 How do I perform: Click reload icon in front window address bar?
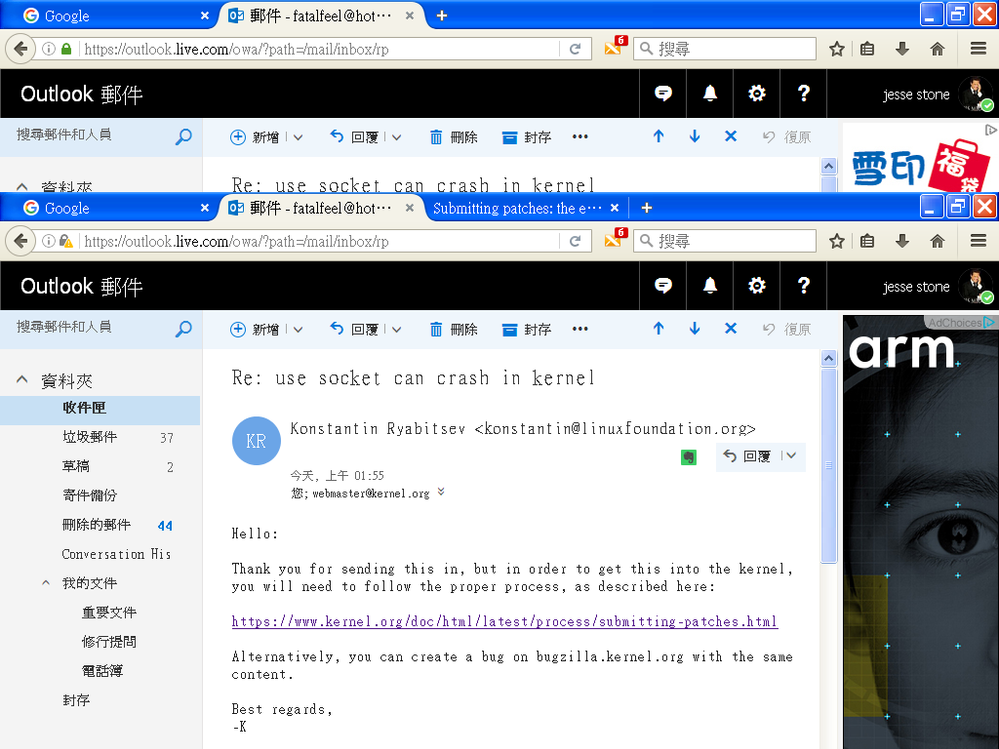575,241
